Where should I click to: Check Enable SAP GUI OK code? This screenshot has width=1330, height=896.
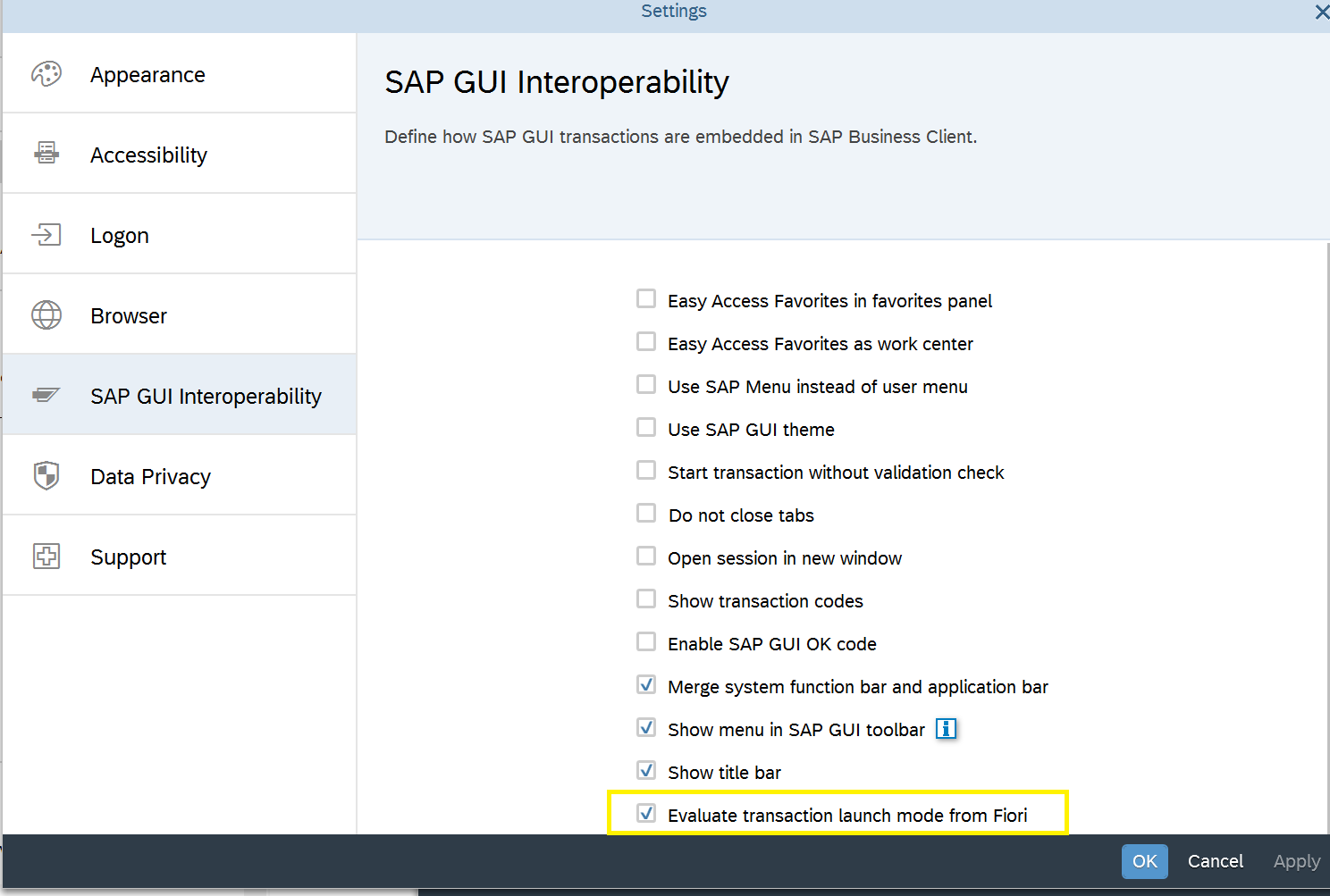point(646,642)
